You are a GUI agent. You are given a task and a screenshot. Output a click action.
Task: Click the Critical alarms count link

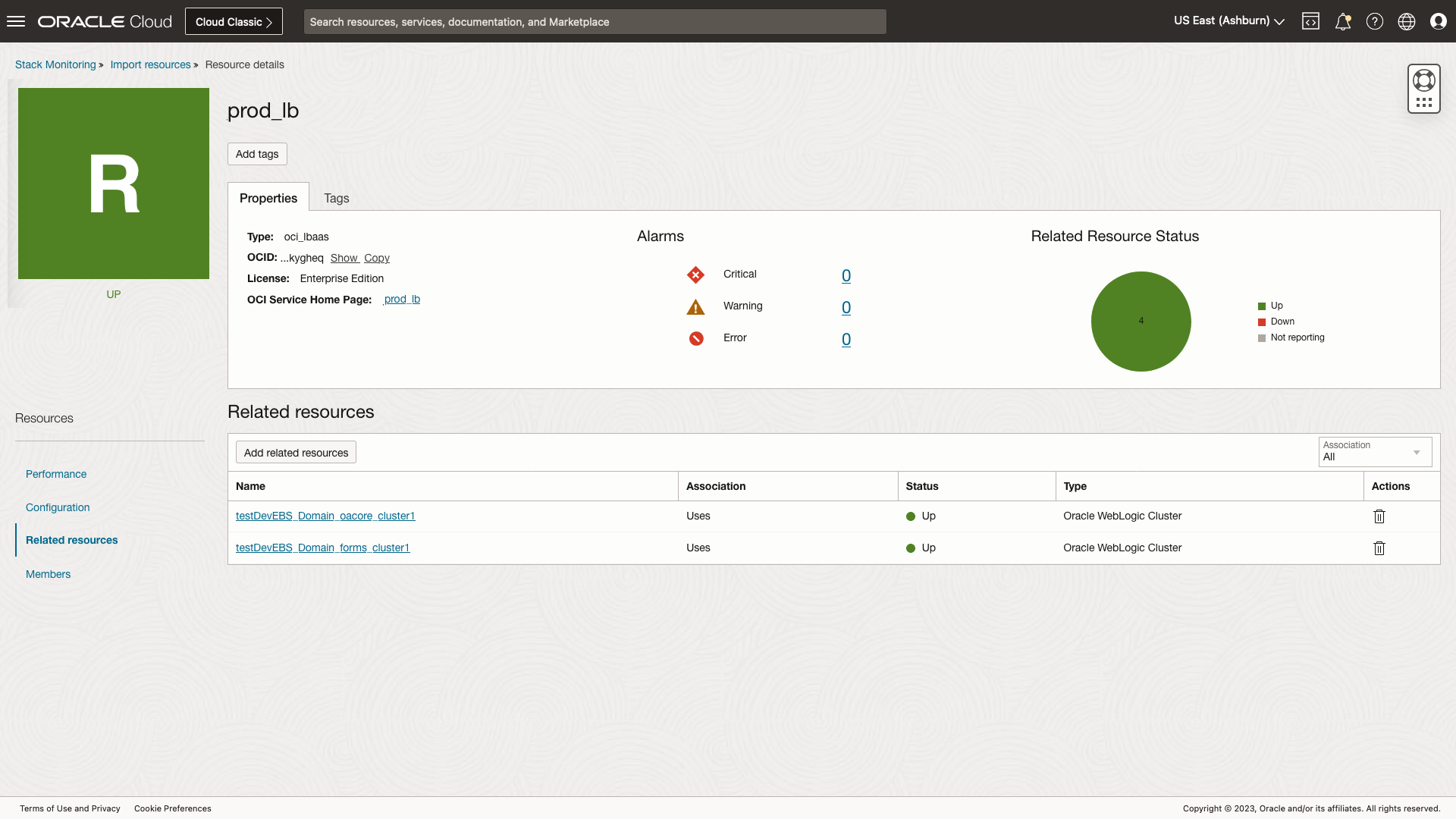pos(846,275)
